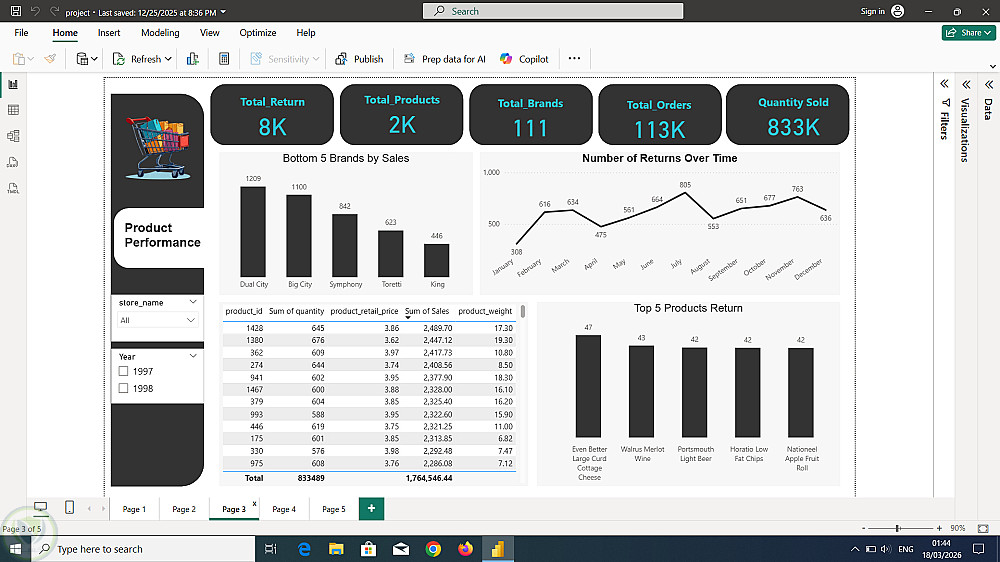Screen dimensions: 1000x562
Task: Switch to Report view in the left sidebar
Action: coord(13,84)
